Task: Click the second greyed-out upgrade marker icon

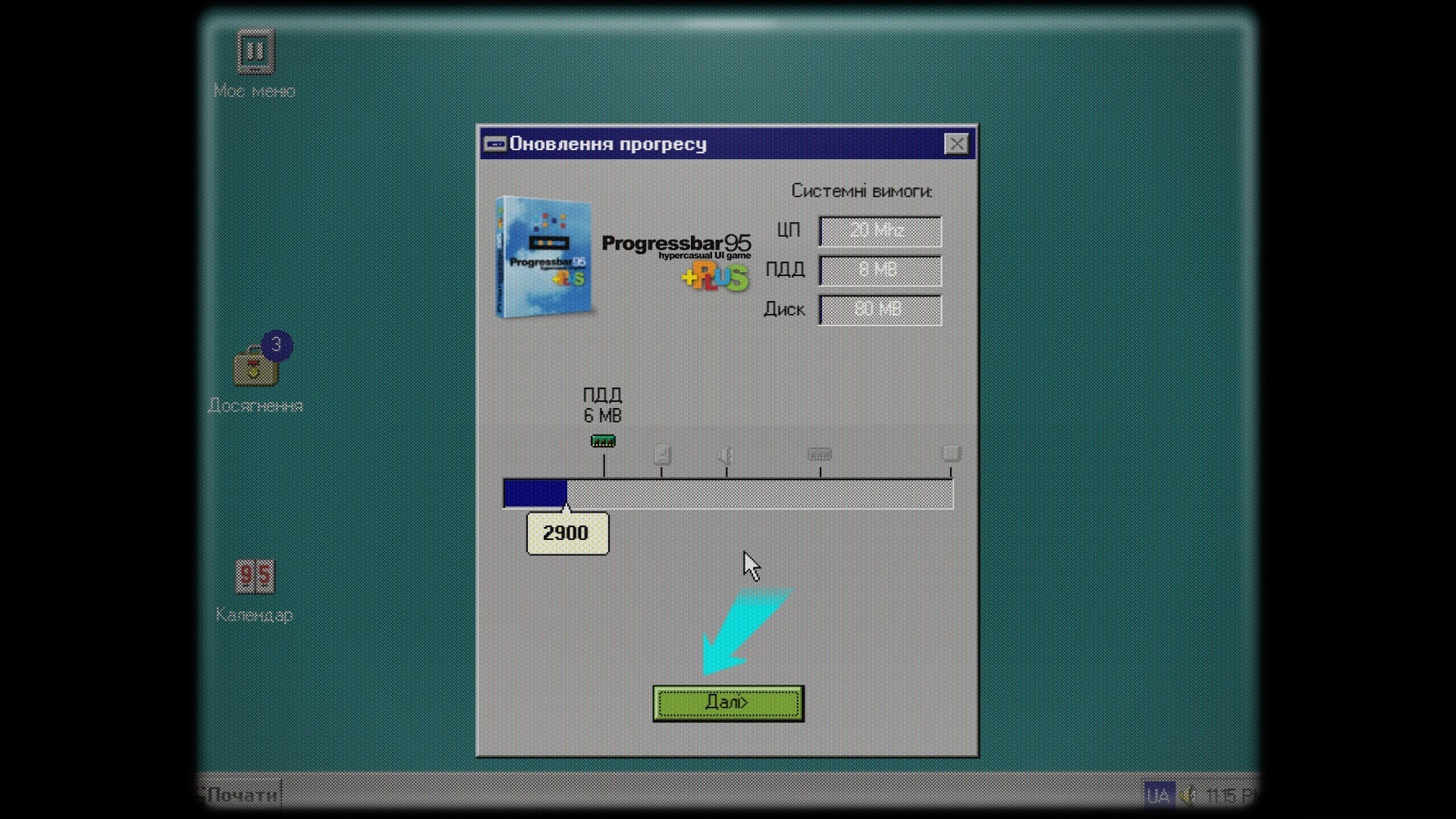Action: coord(662,454)
